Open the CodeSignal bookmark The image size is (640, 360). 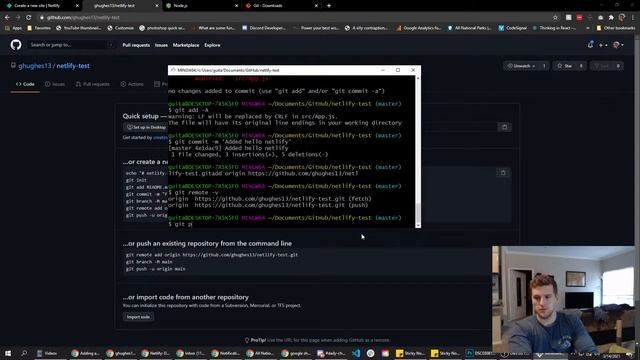(x=513, y=28)
